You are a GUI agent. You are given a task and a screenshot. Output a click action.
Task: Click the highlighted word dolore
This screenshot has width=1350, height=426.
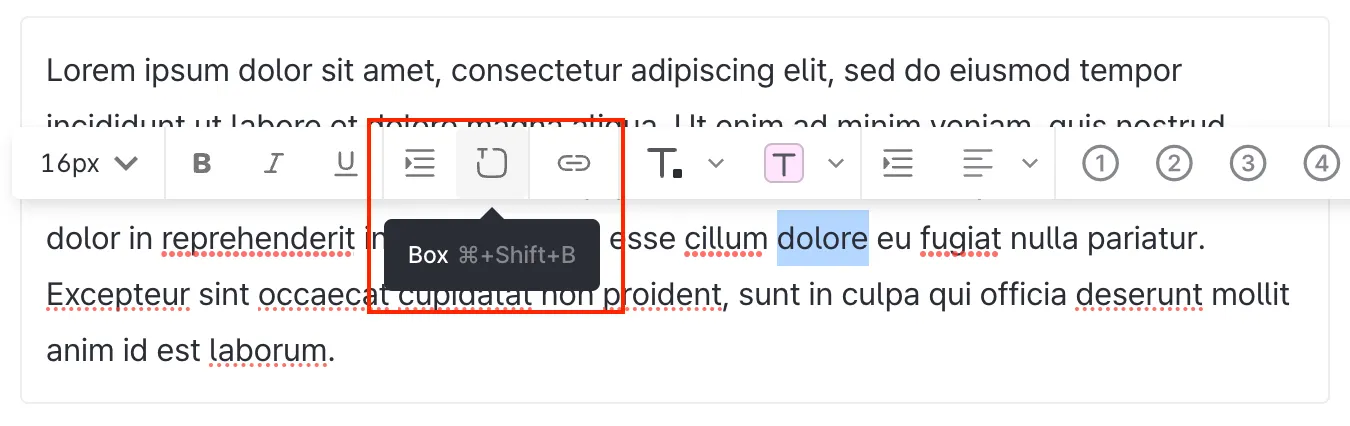(x=823, y=239)
